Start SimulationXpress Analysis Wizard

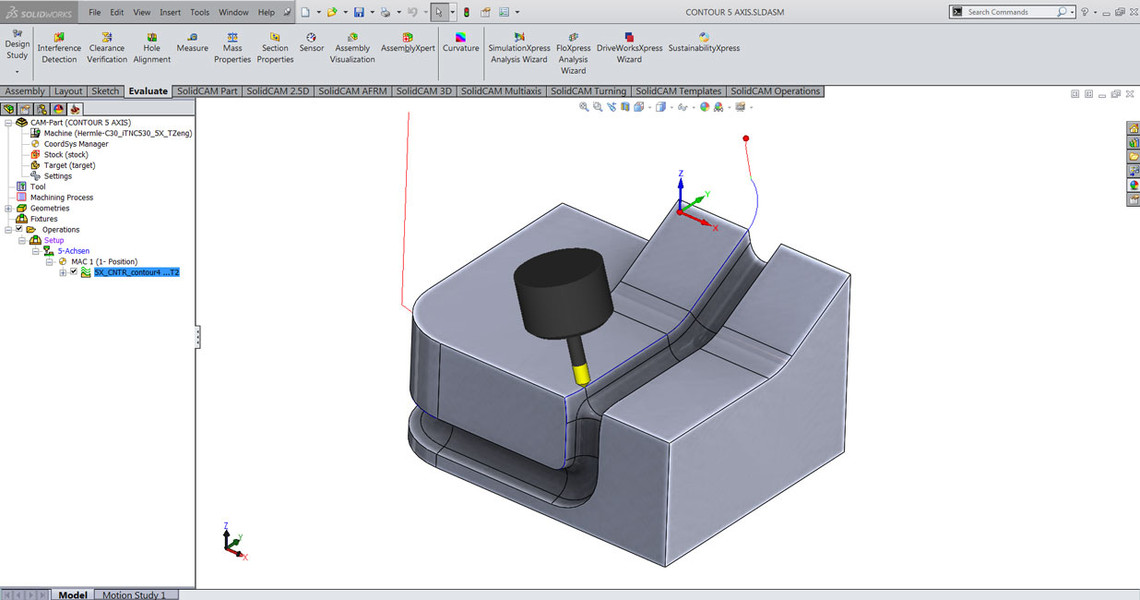click(x=519, y=47)
